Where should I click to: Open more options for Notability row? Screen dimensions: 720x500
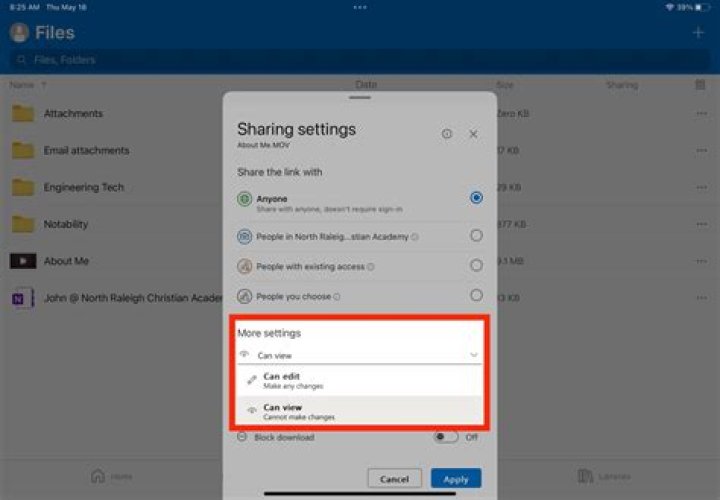[x=701, y=224]
